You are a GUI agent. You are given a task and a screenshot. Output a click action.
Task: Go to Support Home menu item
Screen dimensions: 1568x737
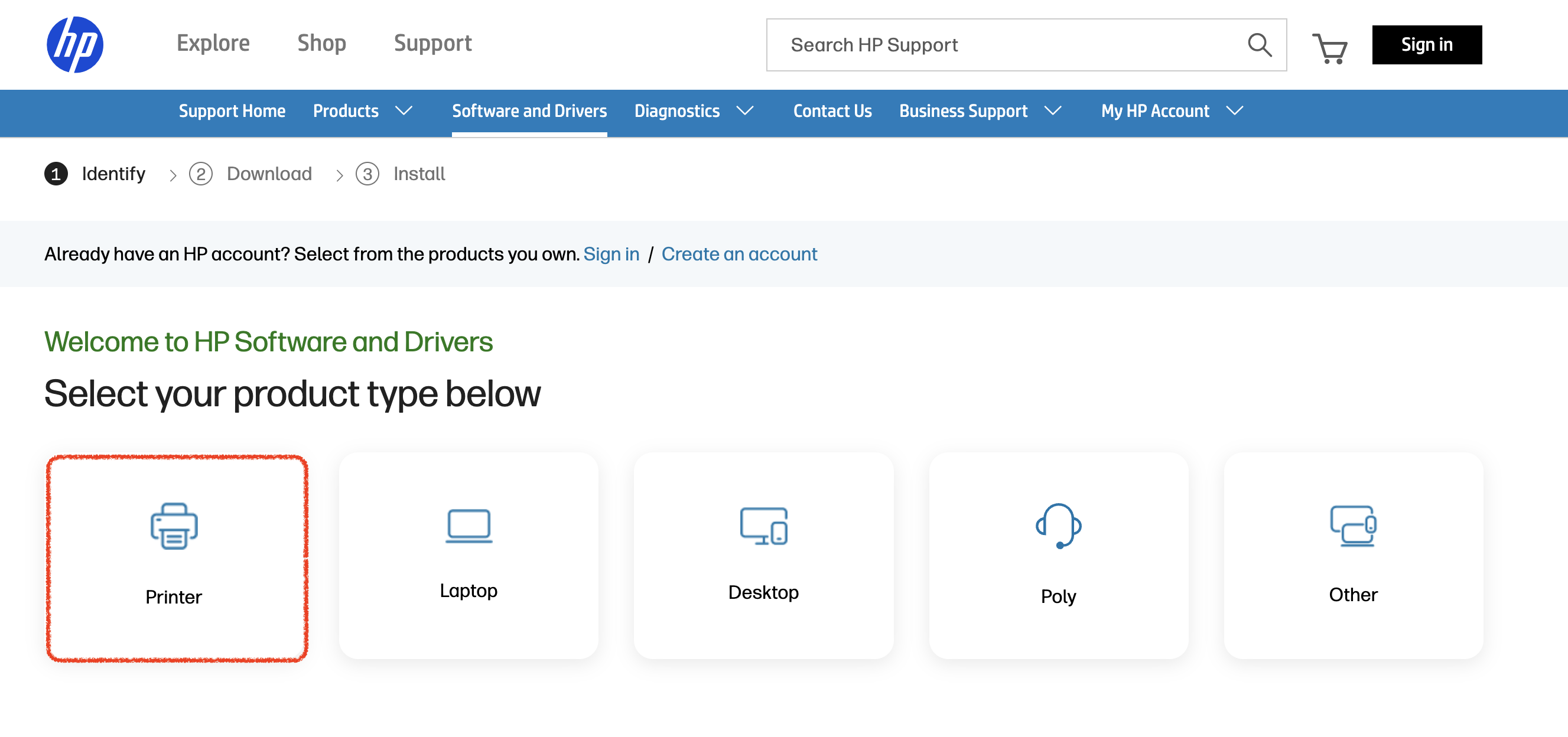coord(232,111)
